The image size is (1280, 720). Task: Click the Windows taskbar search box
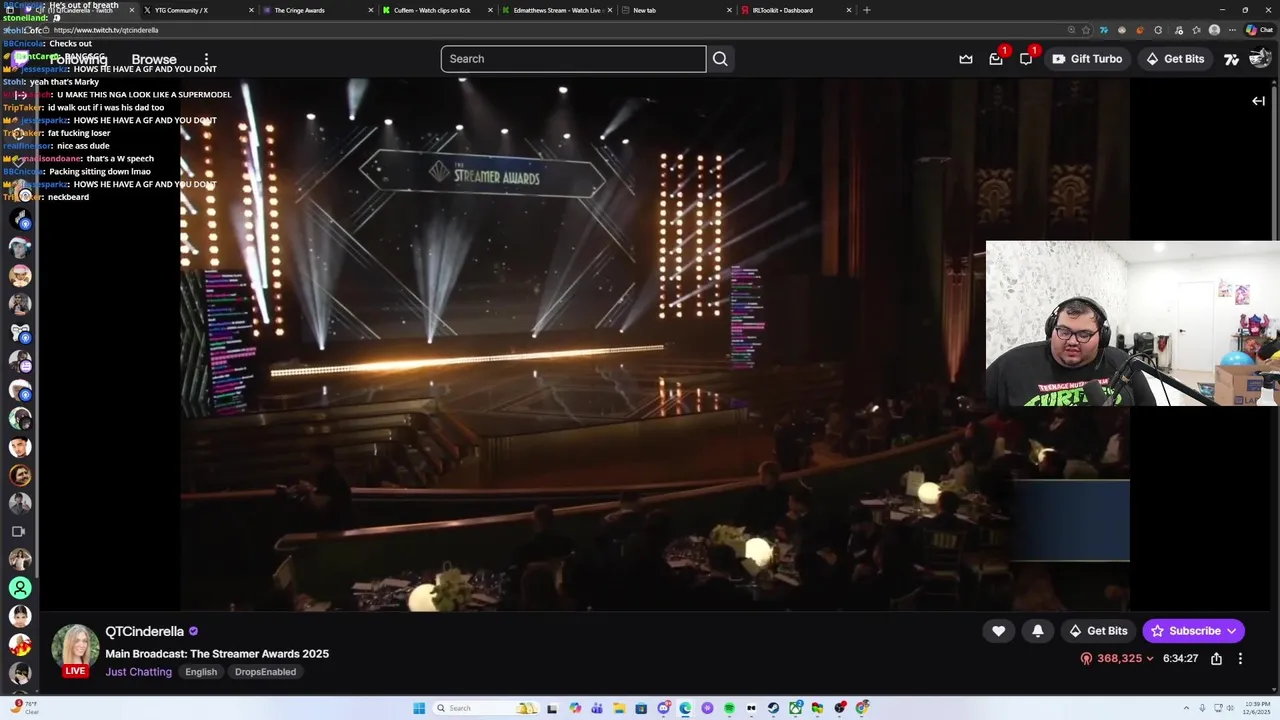486,708
